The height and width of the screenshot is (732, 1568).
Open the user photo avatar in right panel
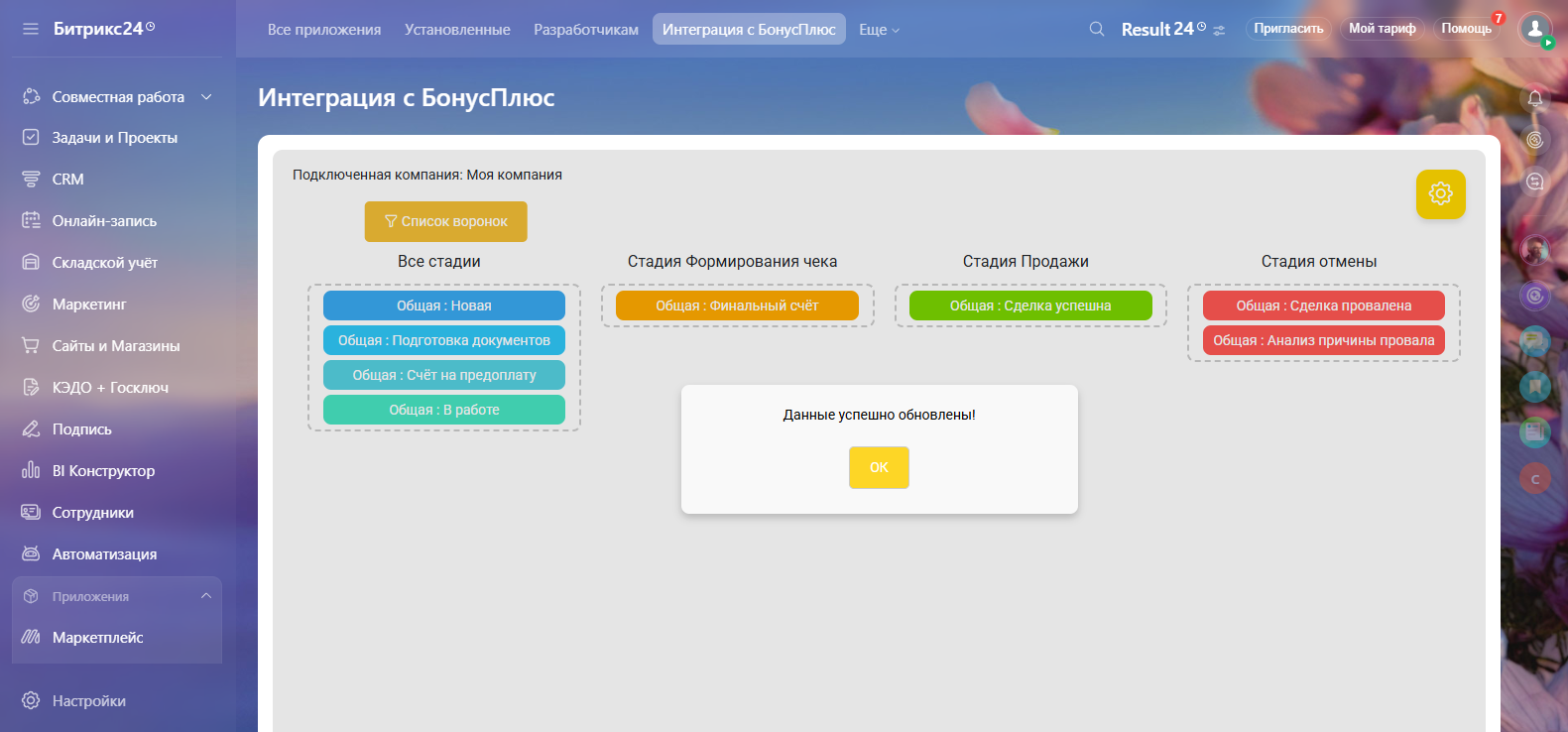pos(1535,249)
